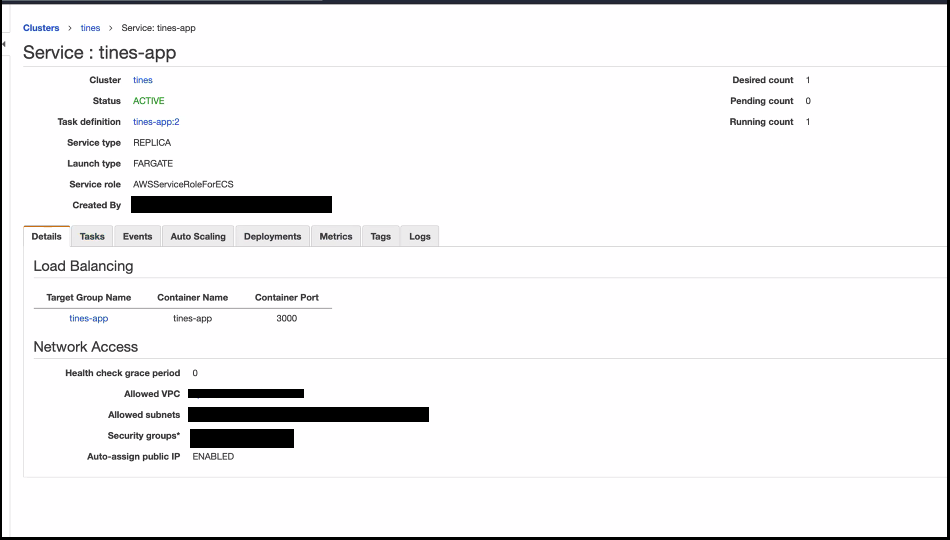The width and height of the screenshot is (950, 540).
Task: Select the AWSServiceRoleForECS role value
Action: pos(183,184)
